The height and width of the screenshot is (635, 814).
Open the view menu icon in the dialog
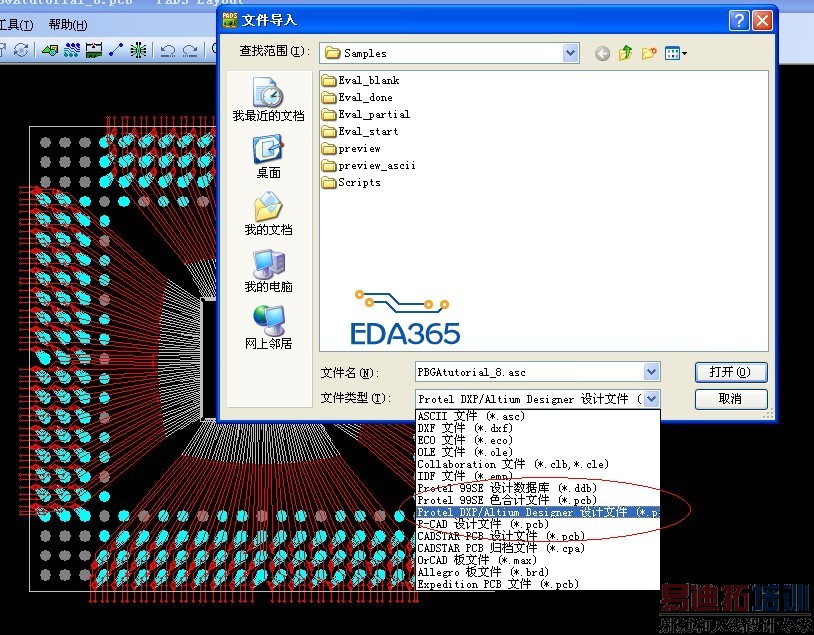(675, 53)
